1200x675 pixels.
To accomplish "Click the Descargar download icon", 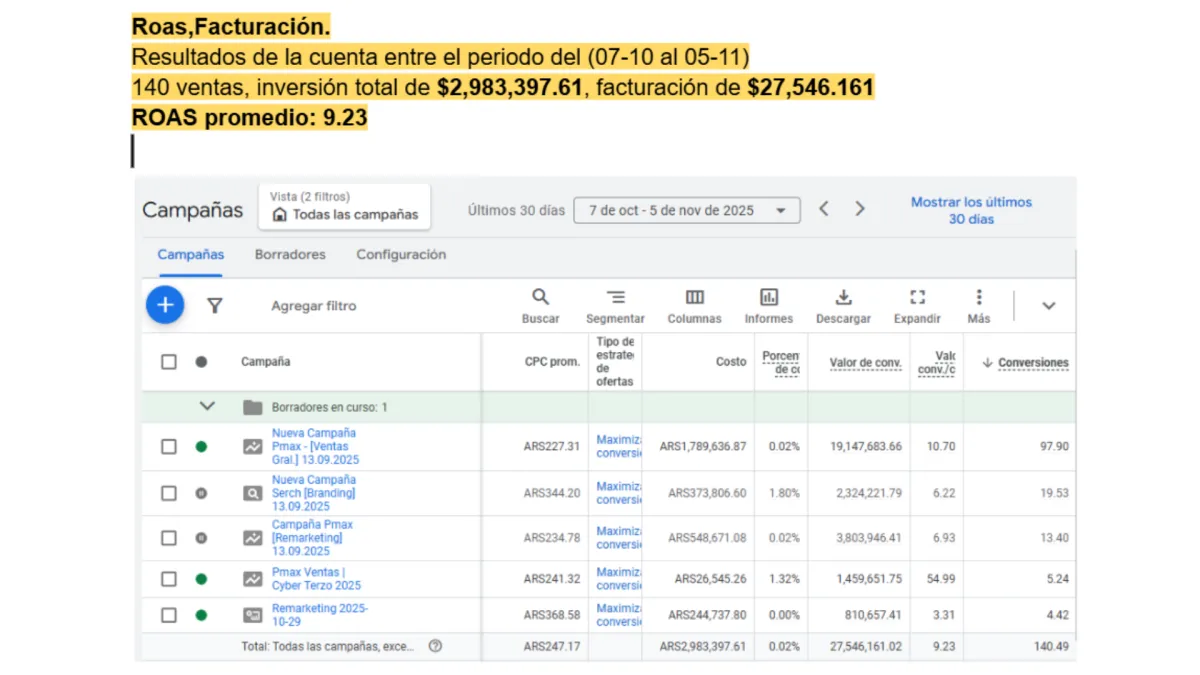I will click(843, 297).
